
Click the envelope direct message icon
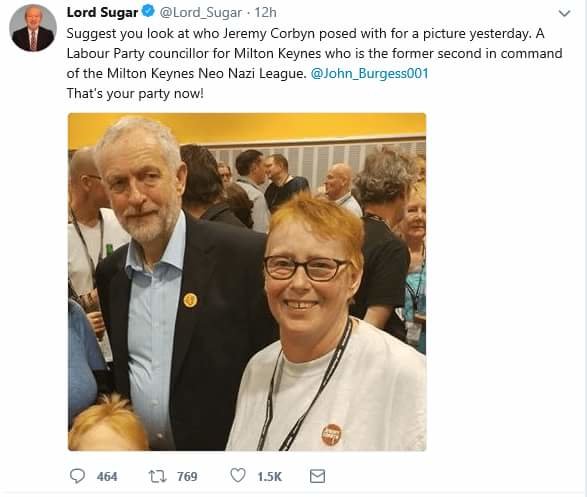point(317,476)
